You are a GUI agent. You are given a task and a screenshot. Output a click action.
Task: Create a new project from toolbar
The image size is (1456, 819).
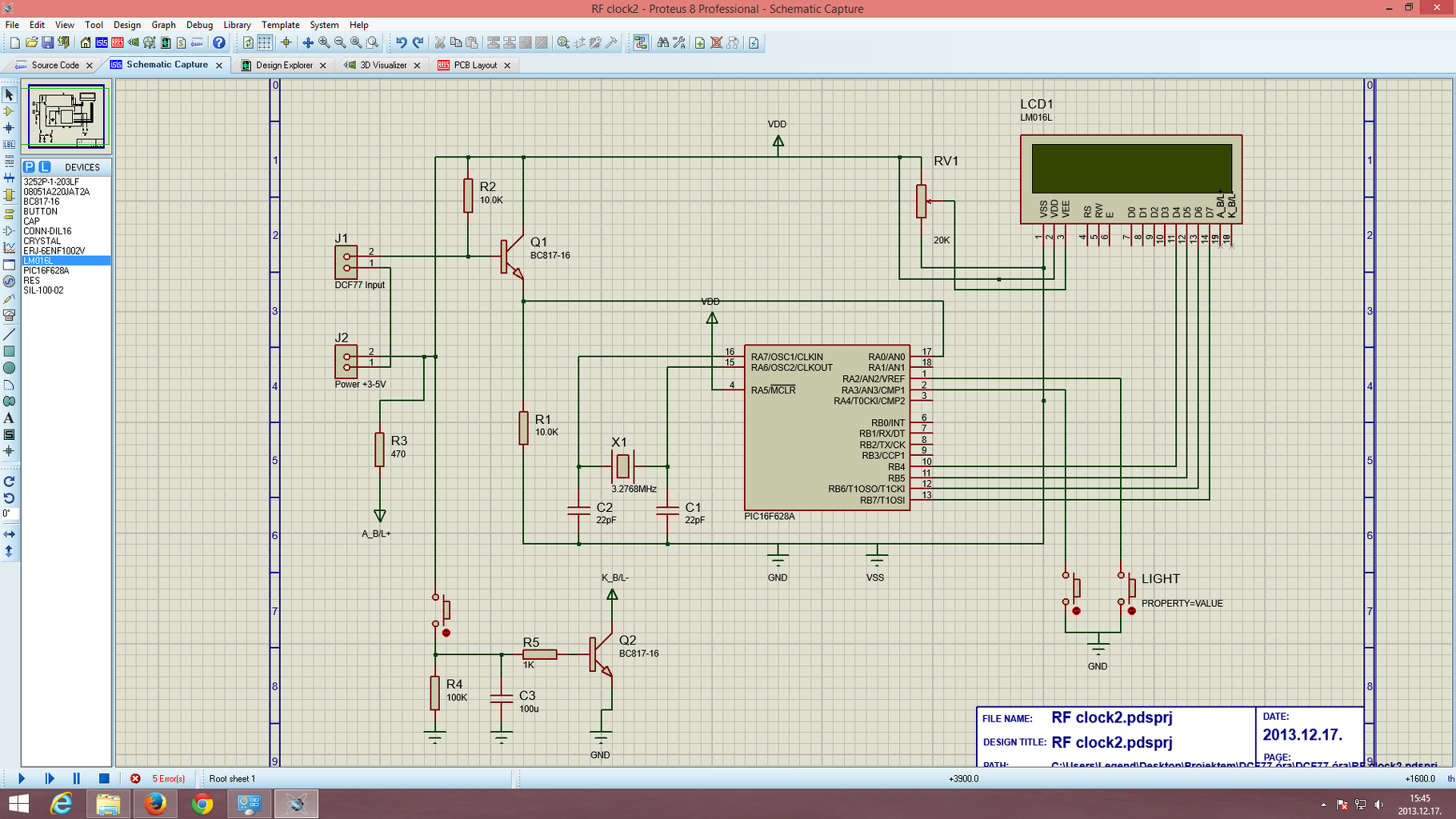pos(14,43)
